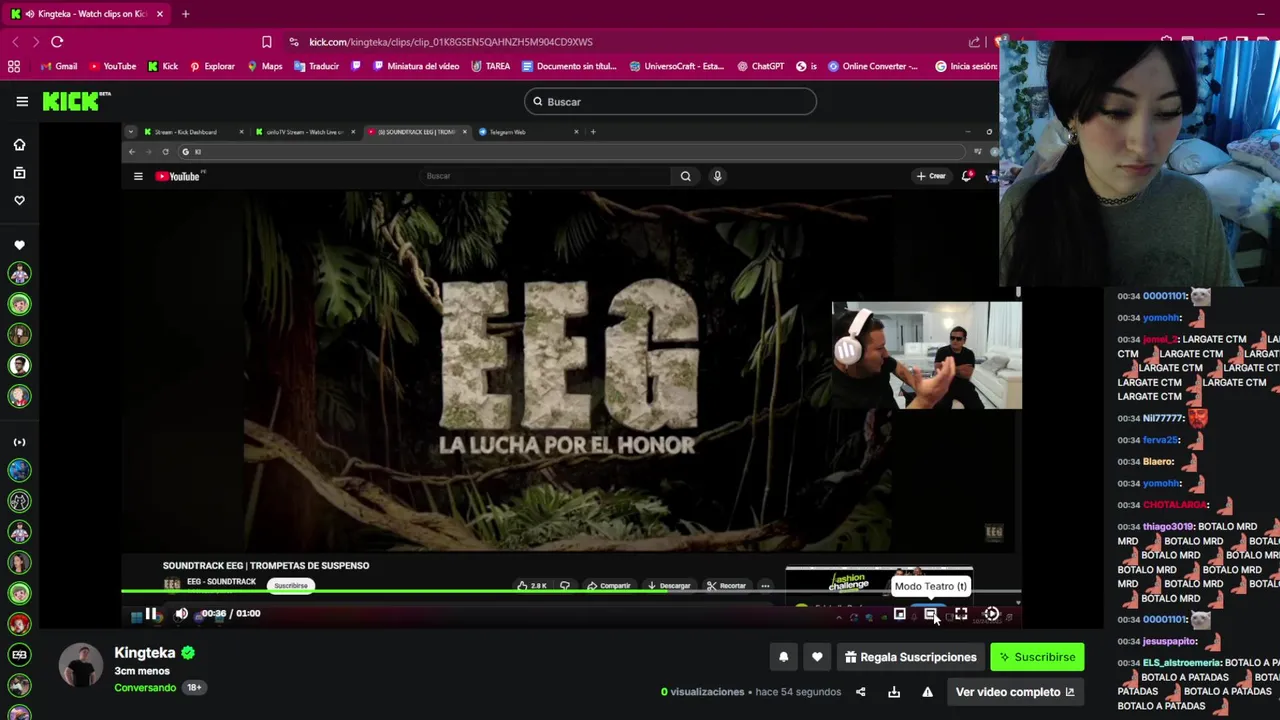
Task: Reload the Kick page
Action: coord(57,42)
